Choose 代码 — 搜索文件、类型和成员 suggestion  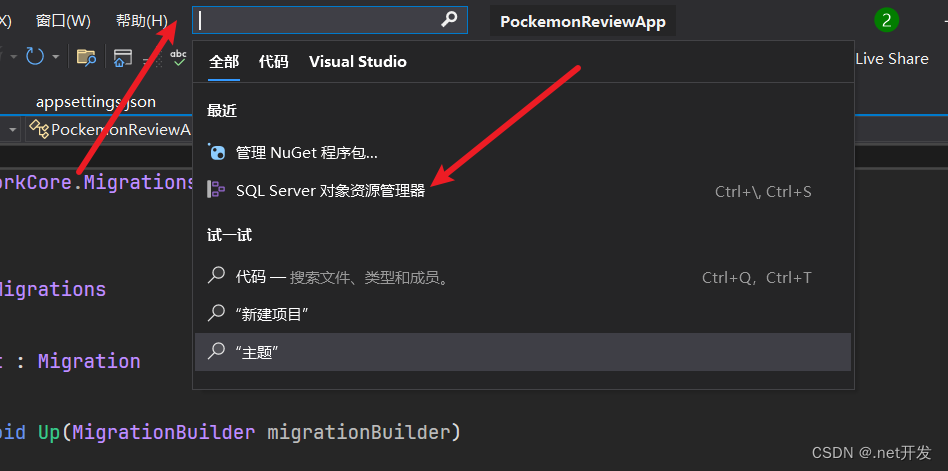523,277
